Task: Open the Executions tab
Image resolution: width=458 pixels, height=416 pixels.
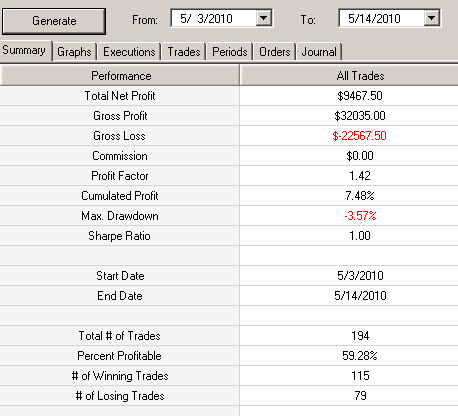Action: pos(129,52)
